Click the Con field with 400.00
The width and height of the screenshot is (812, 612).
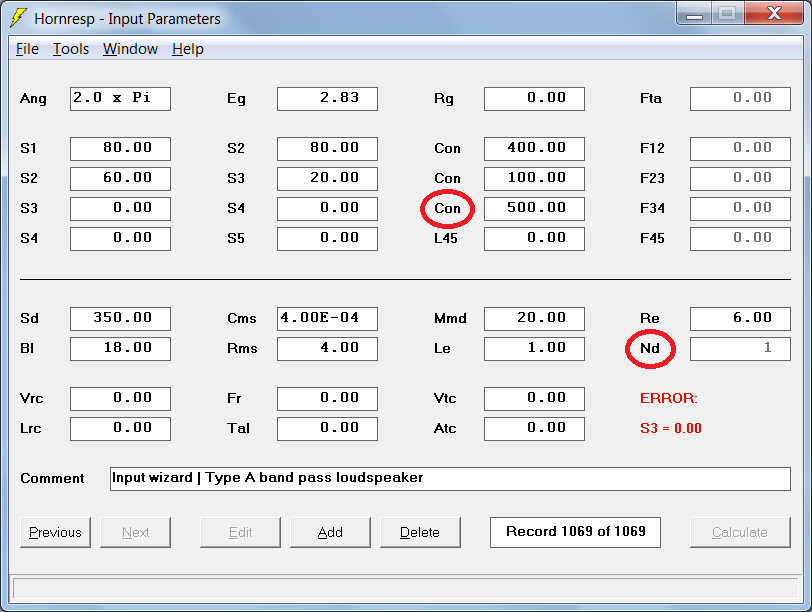(534, 149)
